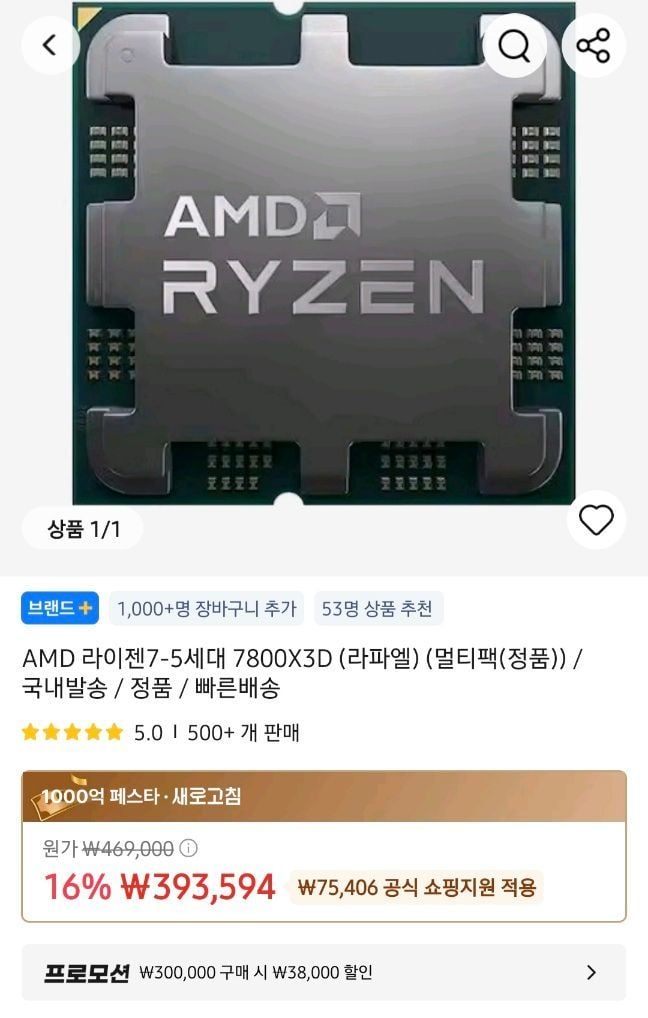Tap the share icon
Image resolution: width=648 pixels, height=1018 pixels.
coord(593,45)
